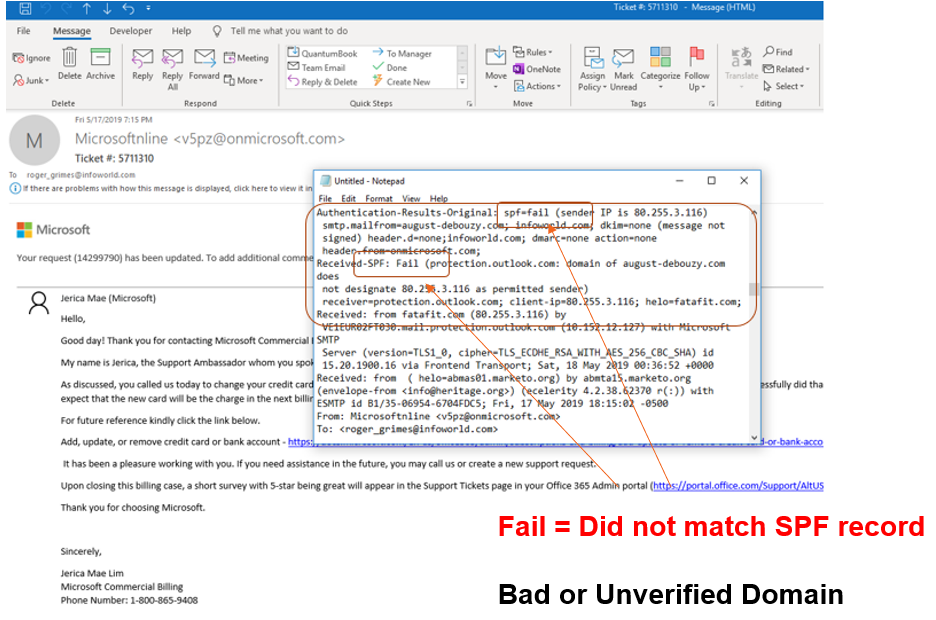Screen dimensions: 936x620
Task: Click the Ignore button
Action: coord(32,58)
